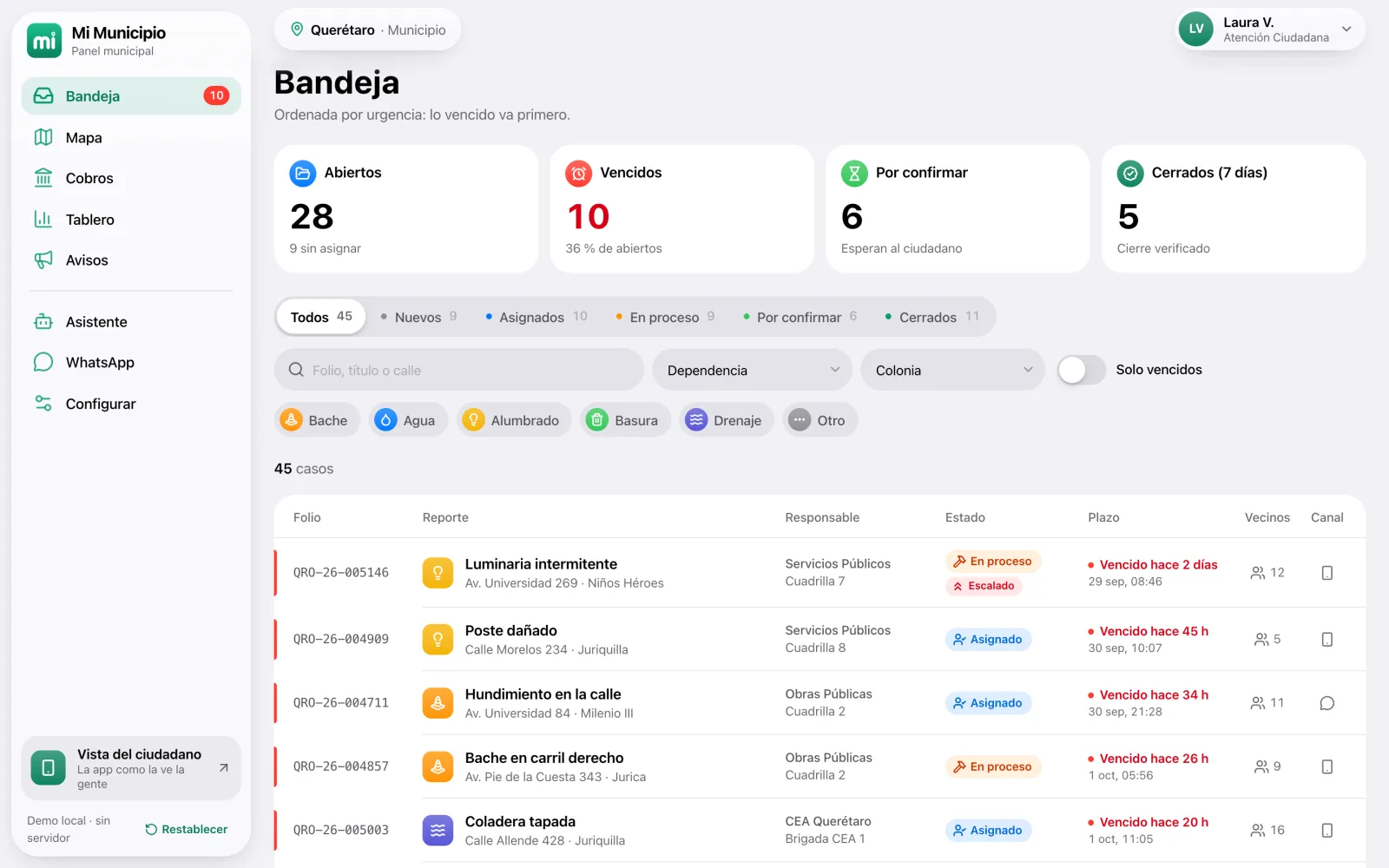Screen dimensions: 1389x868
Task: Click phone channel icon for Luminaria intermitente
Action: click(x=1326, y=573)
